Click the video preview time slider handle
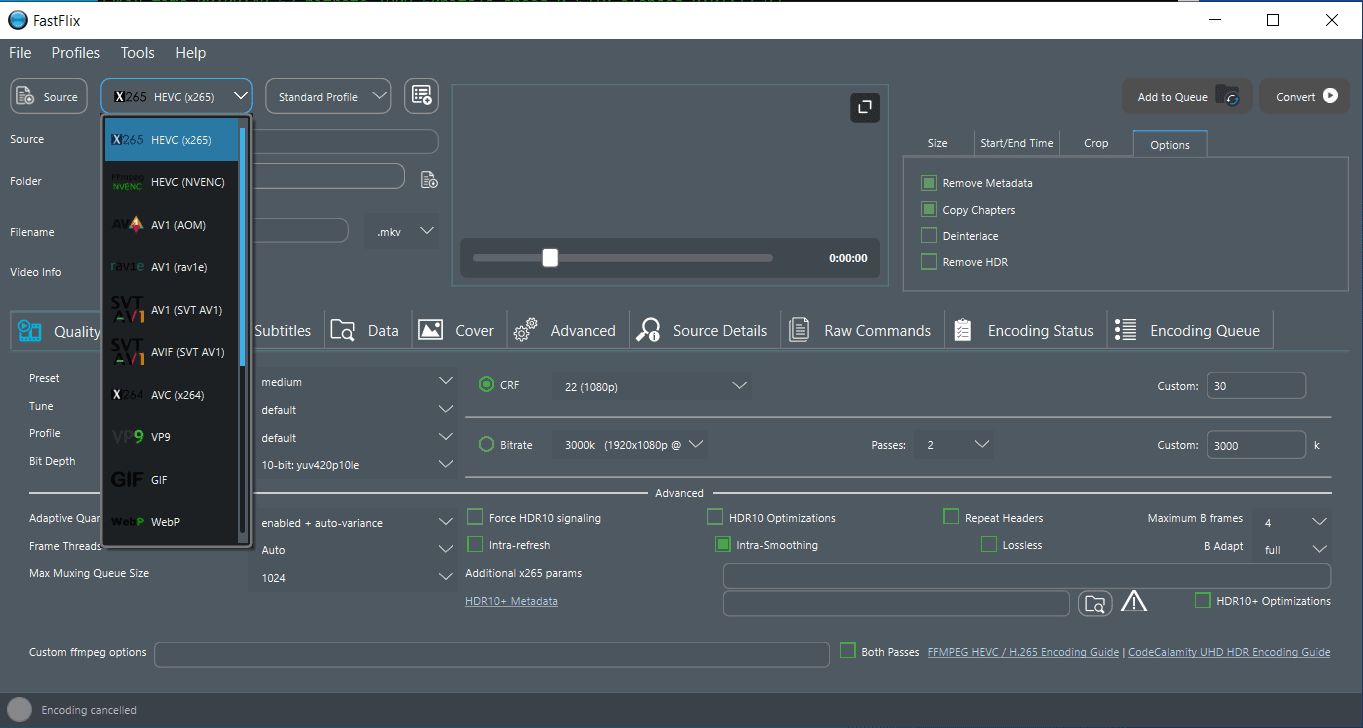Screen dimensions: 1363x728 pyautogui.click(x=549, y=258)
